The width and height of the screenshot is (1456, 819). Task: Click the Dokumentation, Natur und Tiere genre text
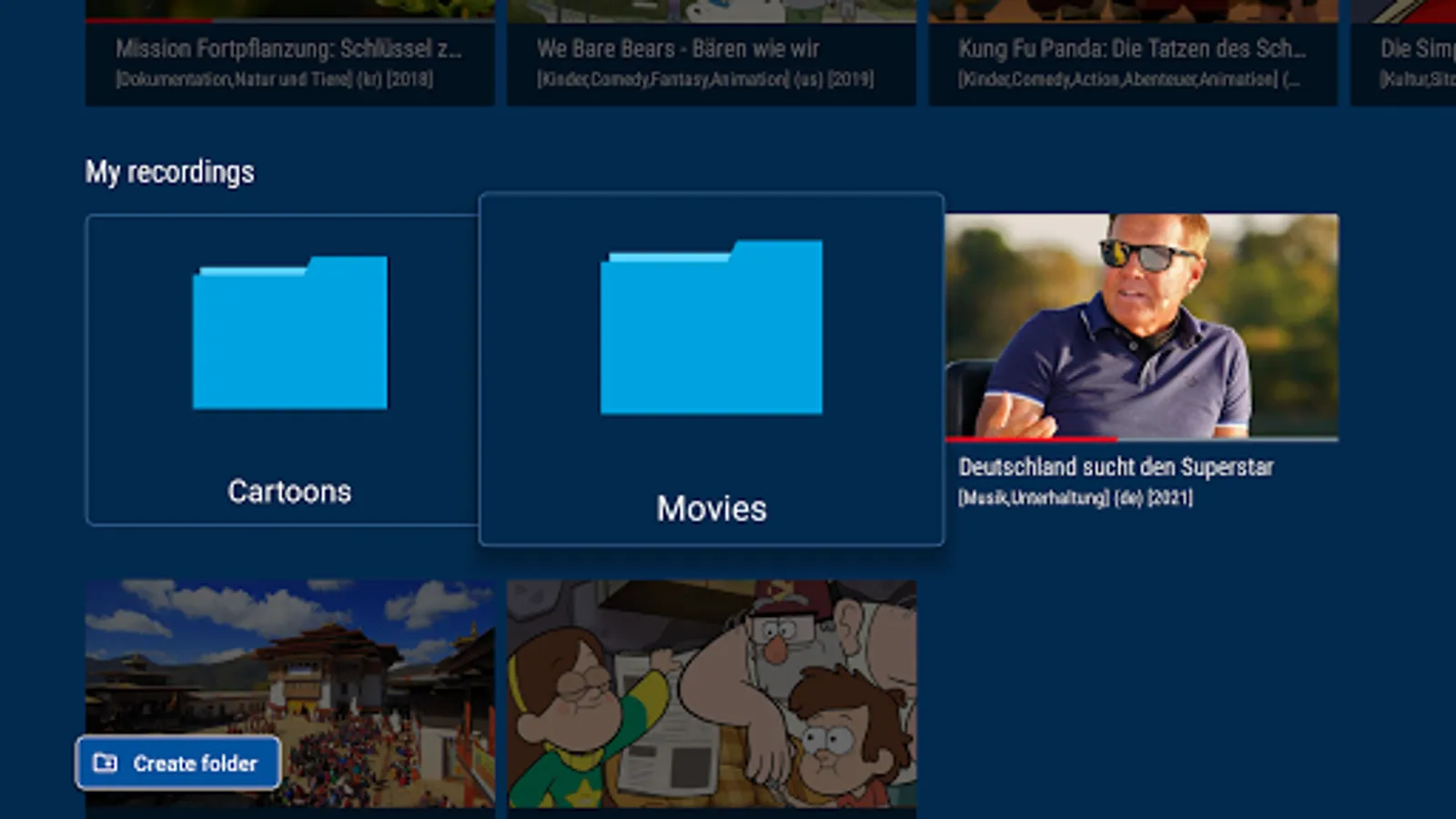tap(274, 79)
